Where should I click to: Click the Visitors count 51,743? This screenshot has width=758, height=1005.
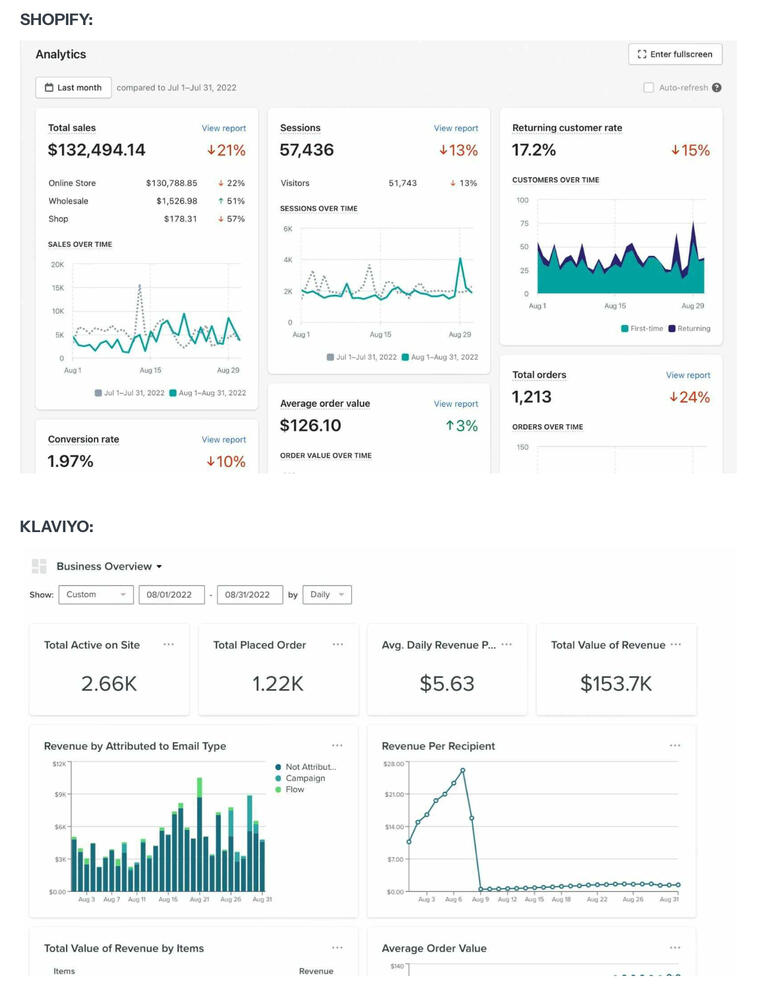[x=402, y=183]
